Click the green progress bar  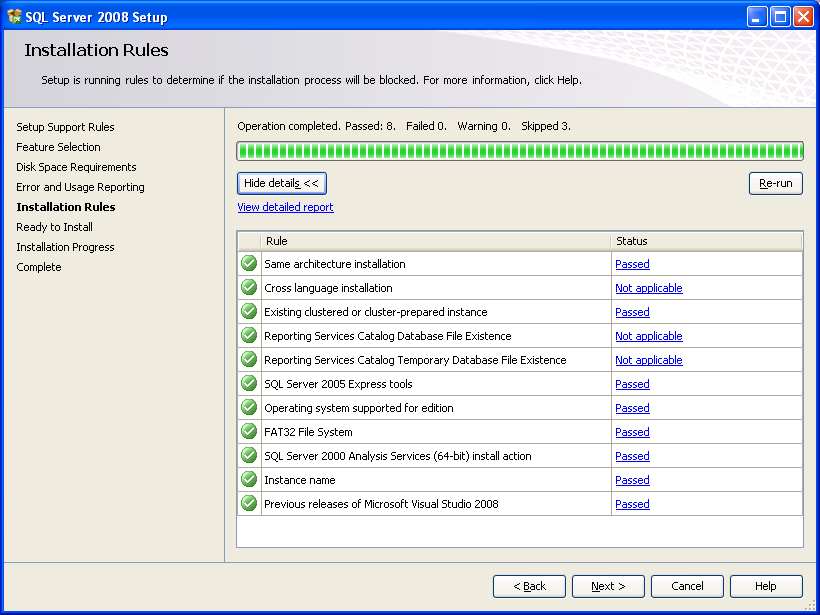click(520, 151)
